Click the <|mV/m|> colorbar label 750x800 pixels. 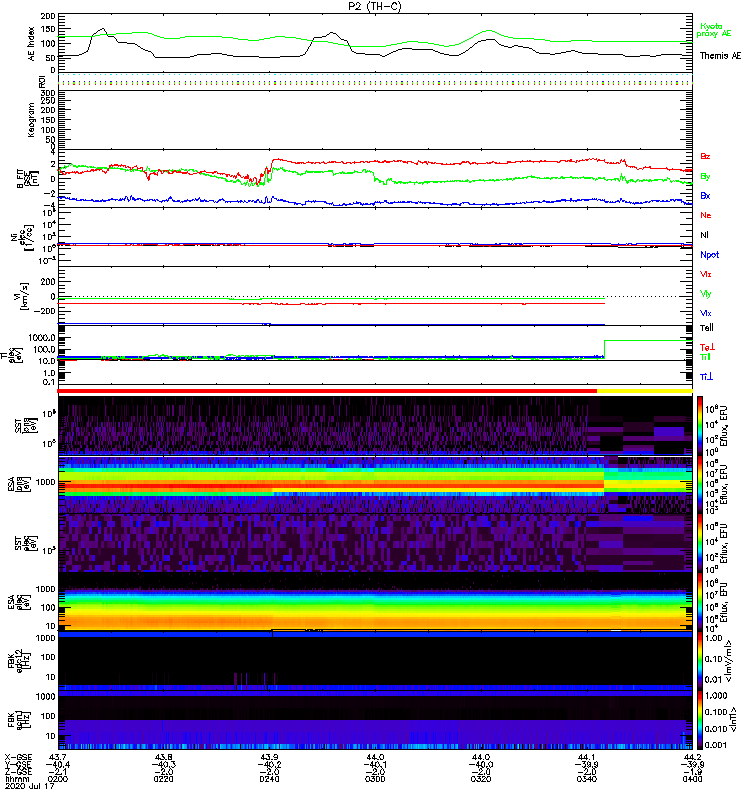tap(729, 661)
